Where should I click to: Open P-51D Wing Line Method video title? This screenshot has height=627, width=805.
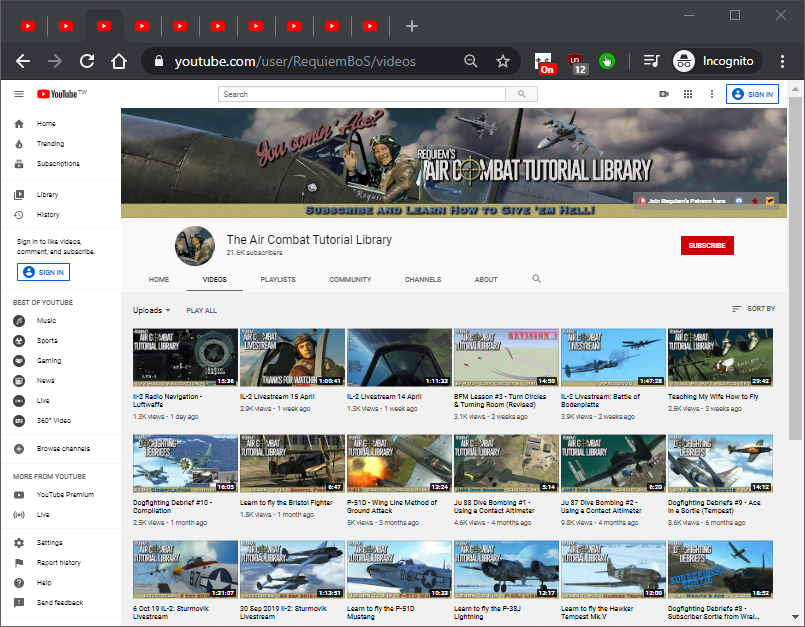click(392, 506)
